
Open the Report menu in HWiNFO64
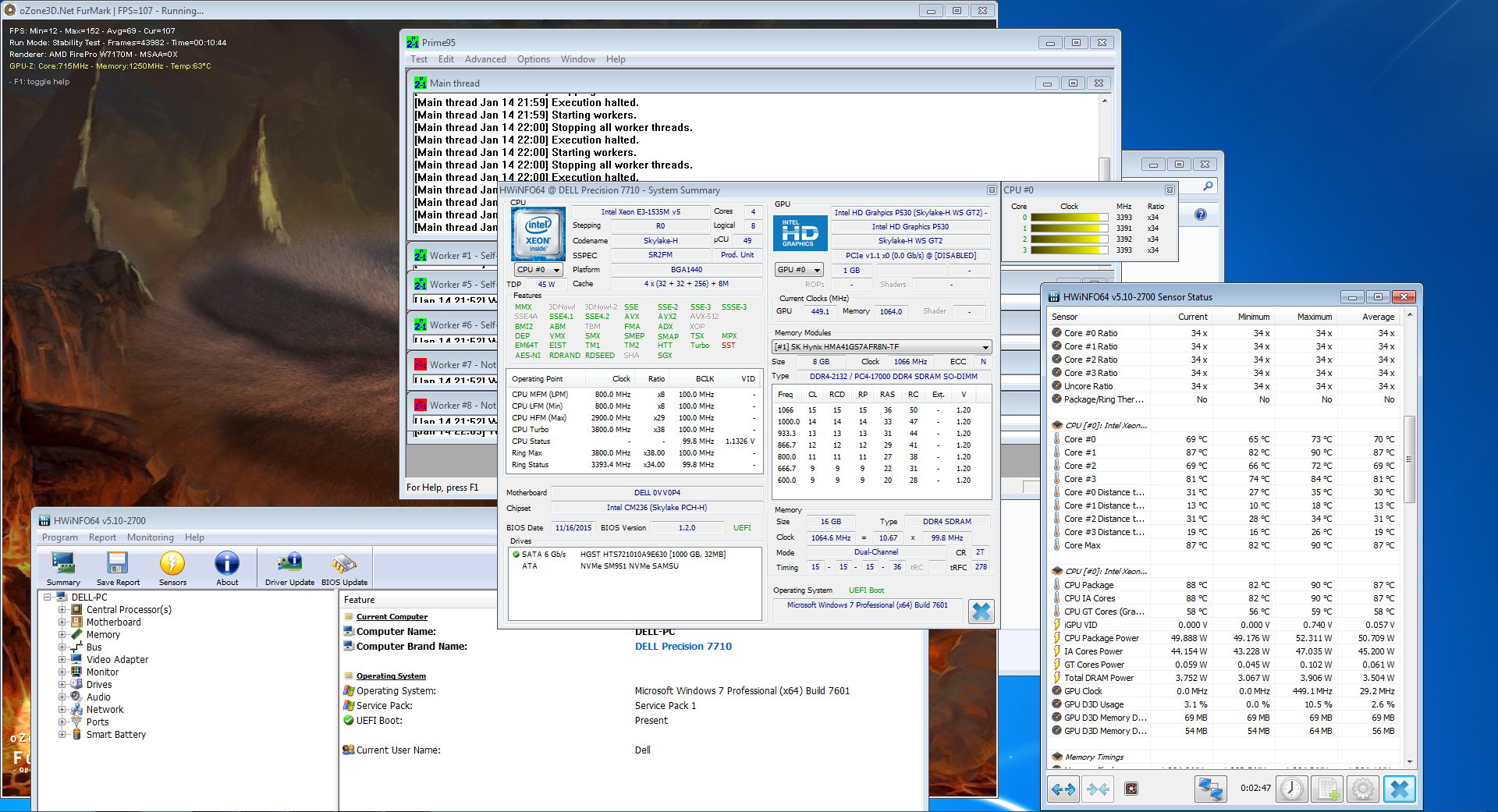click(102, 537)
